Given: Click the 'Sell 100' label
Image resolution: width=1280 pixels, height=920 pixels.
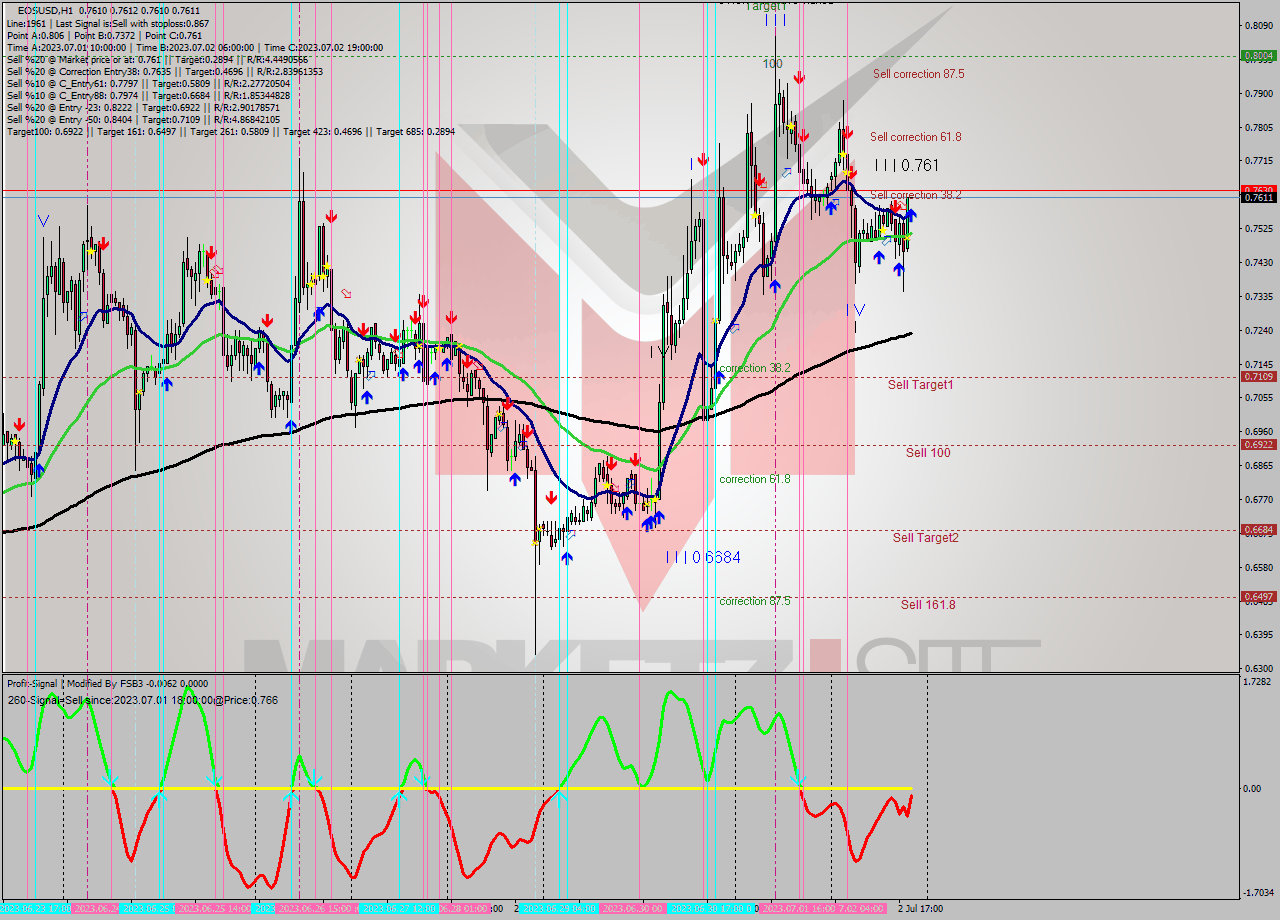Looking at the screenshot, I should click(928, 453).
